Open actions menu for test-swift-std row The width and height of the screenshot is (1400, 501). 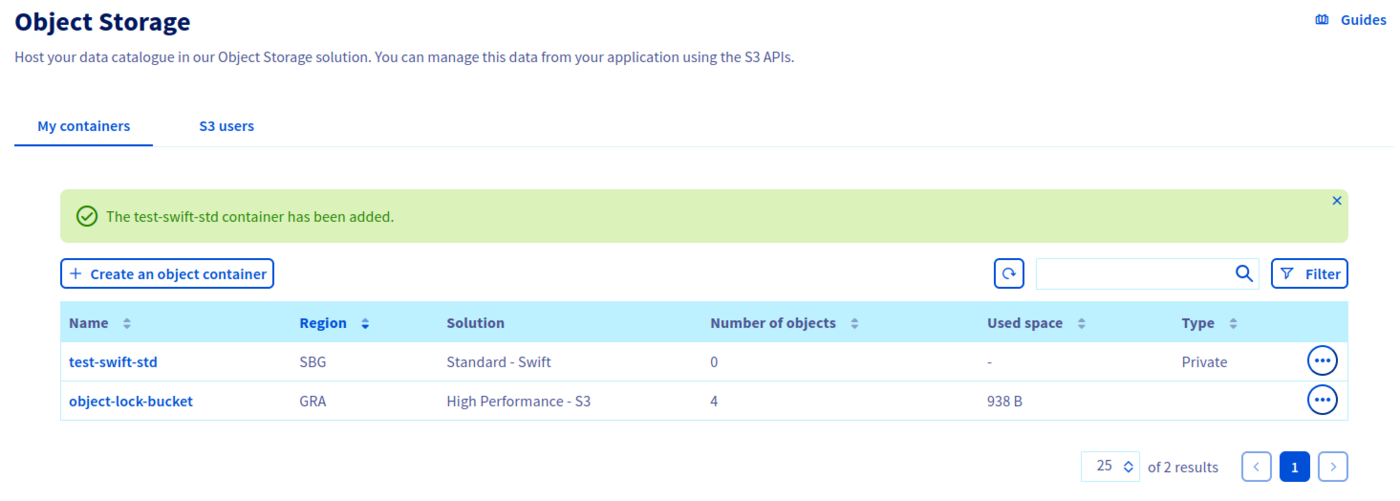click(1322, 361)
